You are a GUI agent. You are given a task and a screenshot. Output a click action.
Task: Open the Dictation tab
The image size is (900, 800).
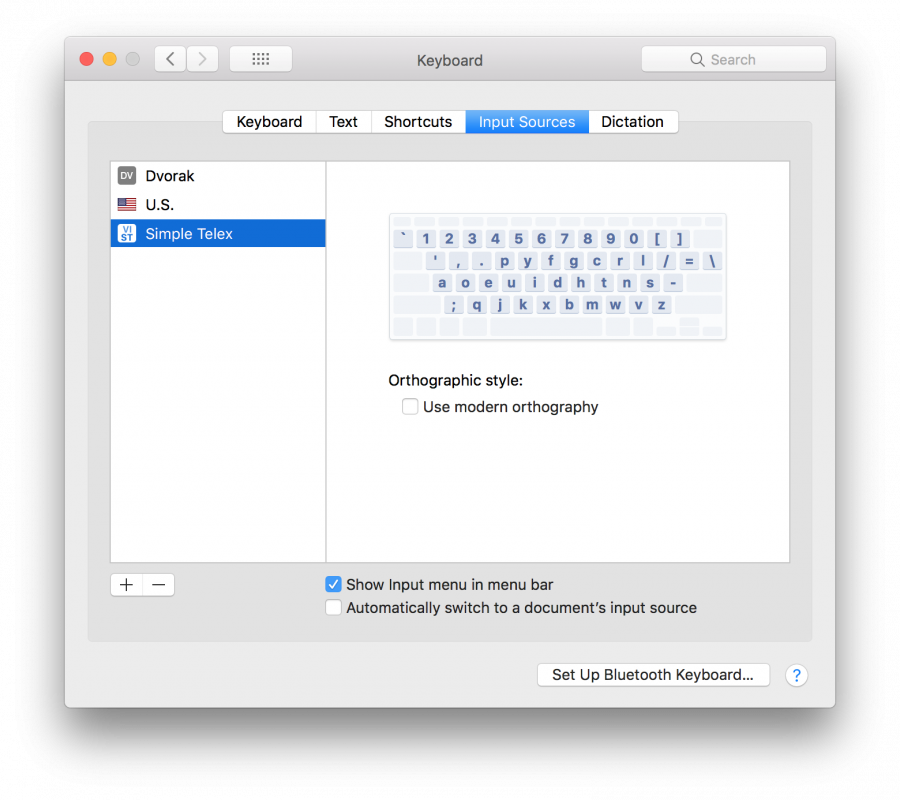pos(632,122)
